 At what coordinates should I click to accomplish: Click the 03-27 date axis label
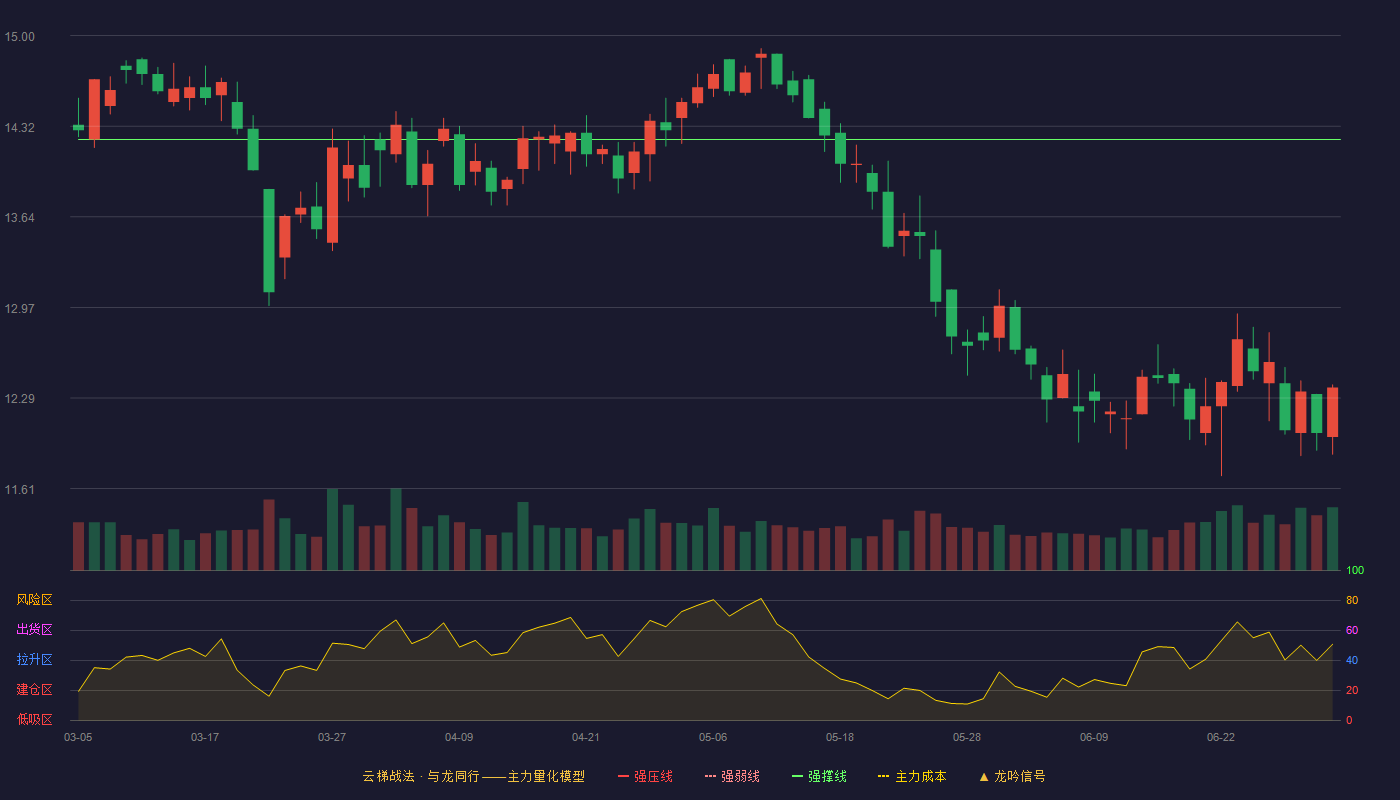(x=332, y=737)
